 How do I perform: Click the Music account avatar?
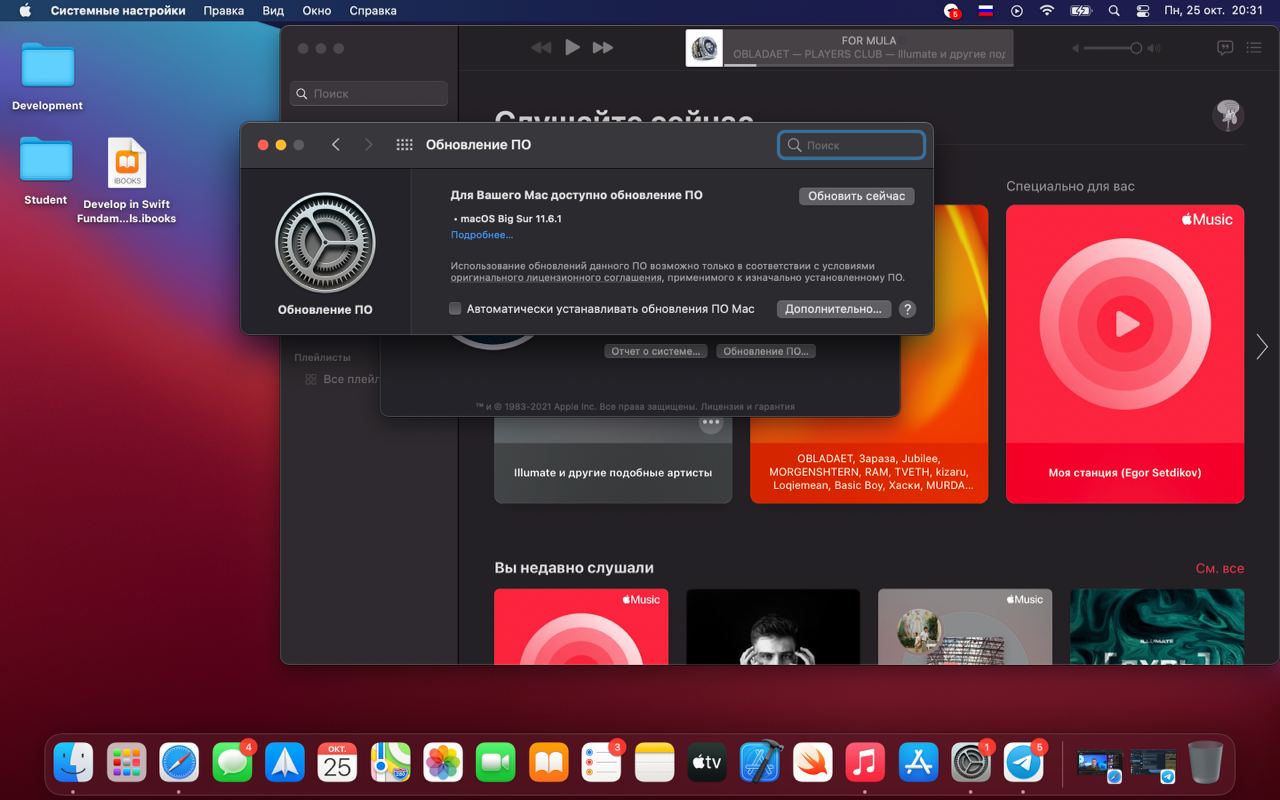1228,114
